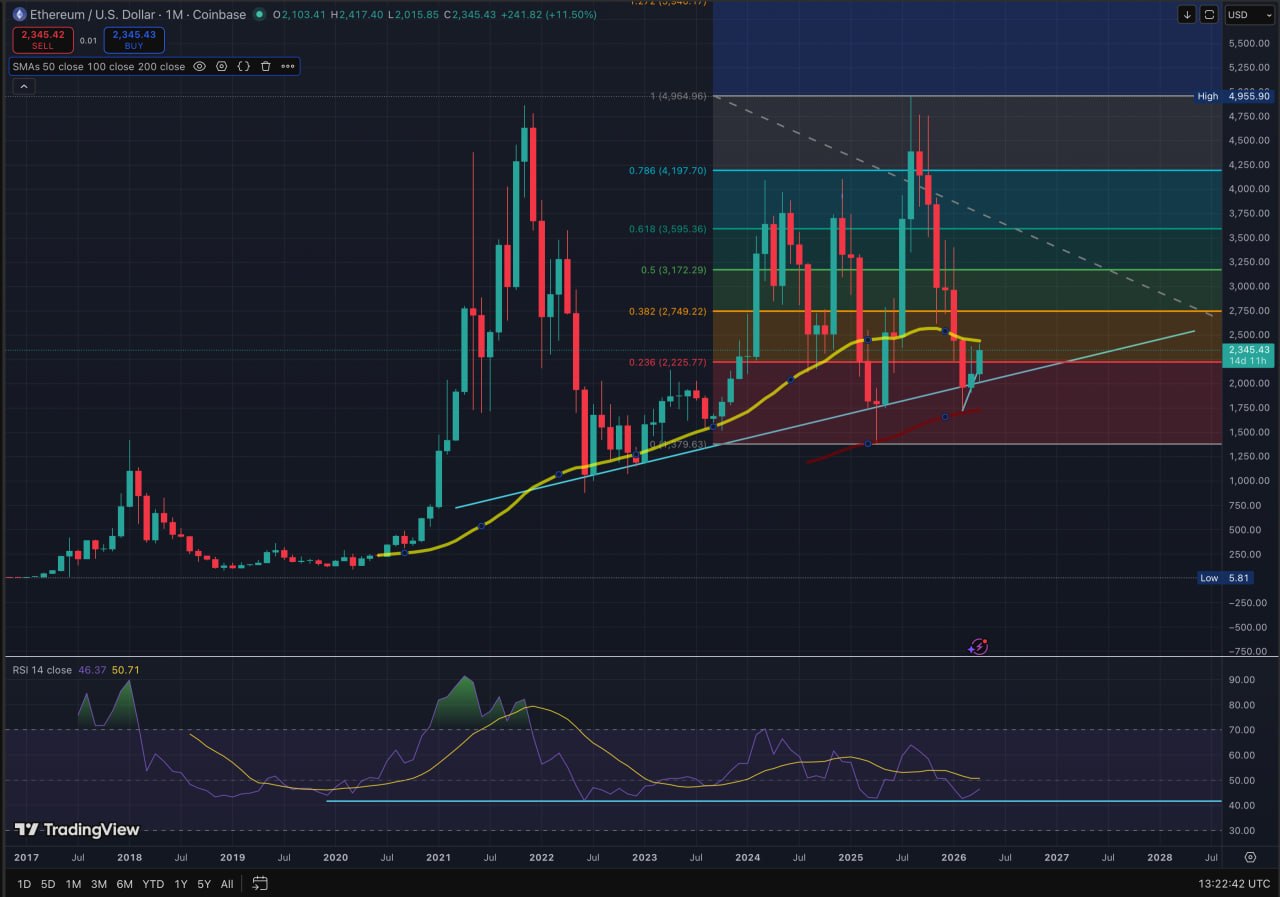Collapse the indicator legend chevron

click(23, 87)
